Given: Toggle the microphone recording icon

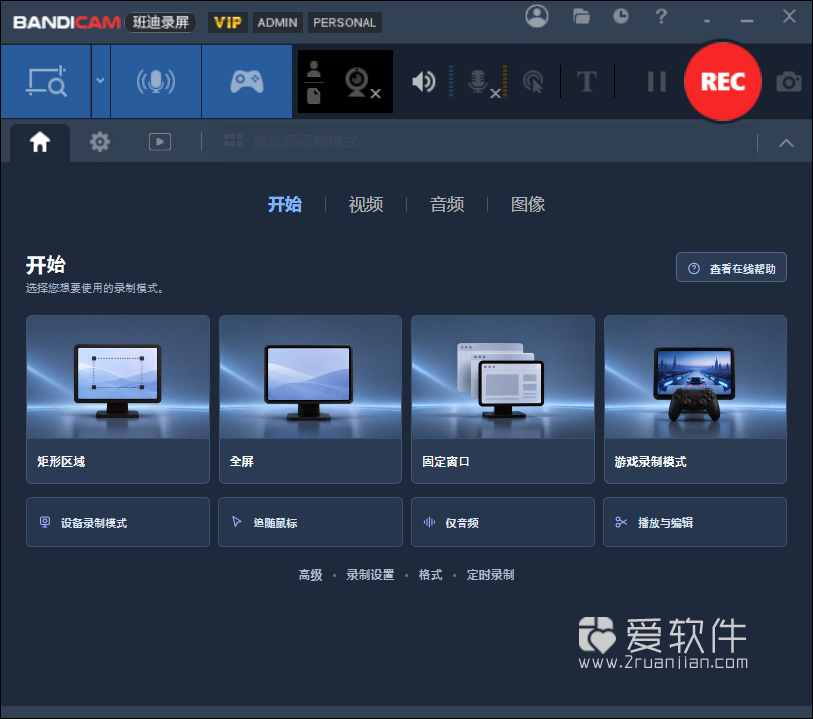Looking at the screenshot, I should 483,83.
